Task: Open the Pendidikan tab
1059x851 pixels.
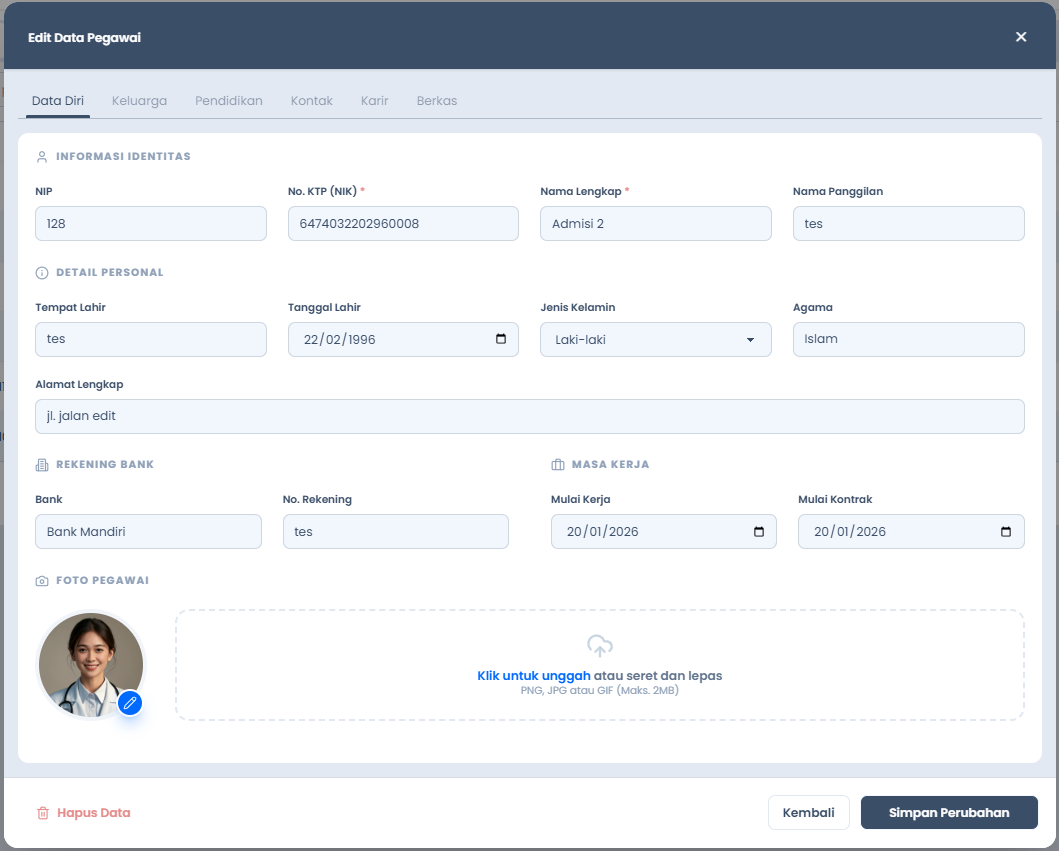Action: click(x=229, y=101)
